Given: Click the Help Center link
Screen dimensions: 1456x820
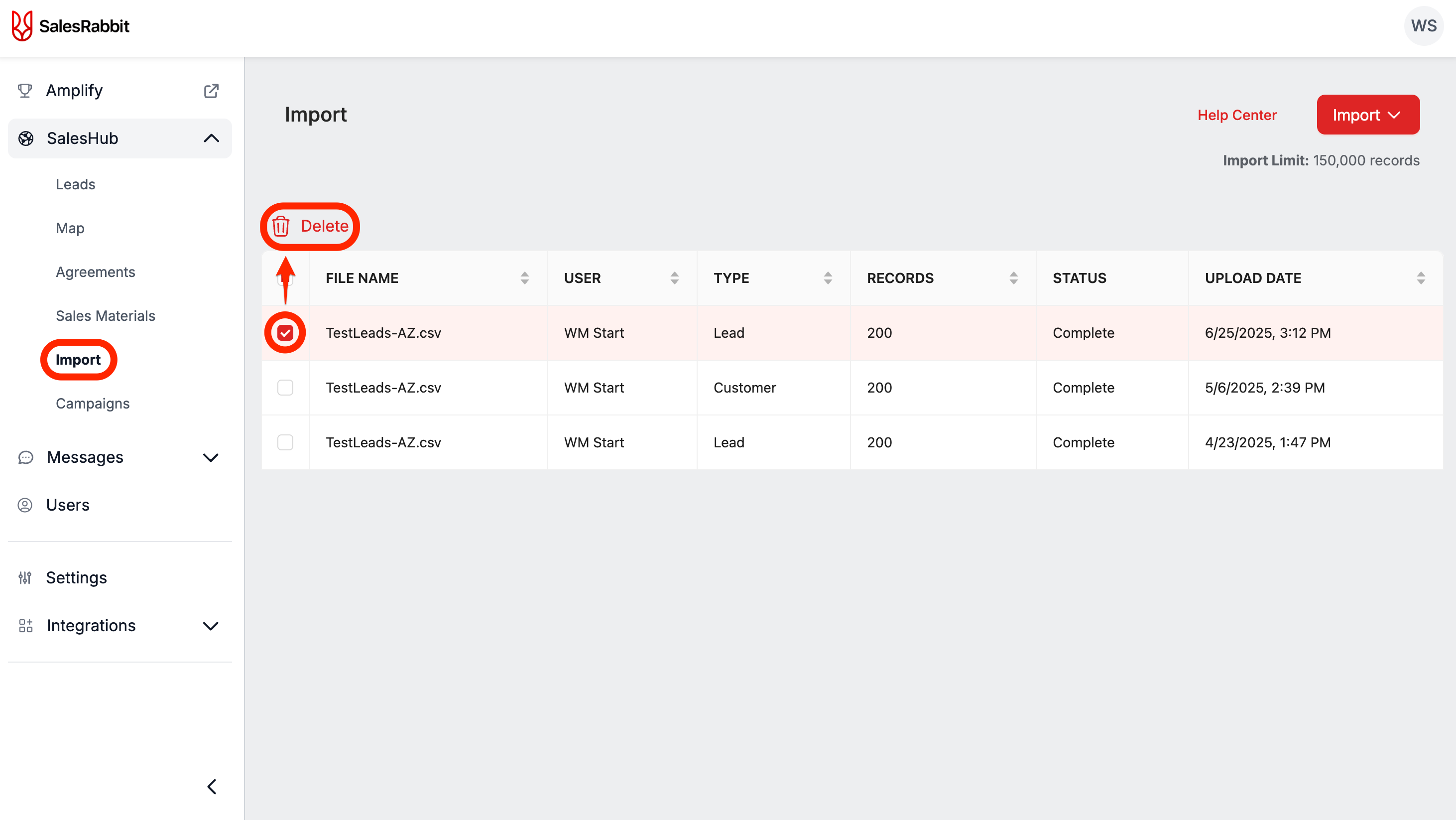Looking at the screenshot, I should click(x=1237, y=116).
